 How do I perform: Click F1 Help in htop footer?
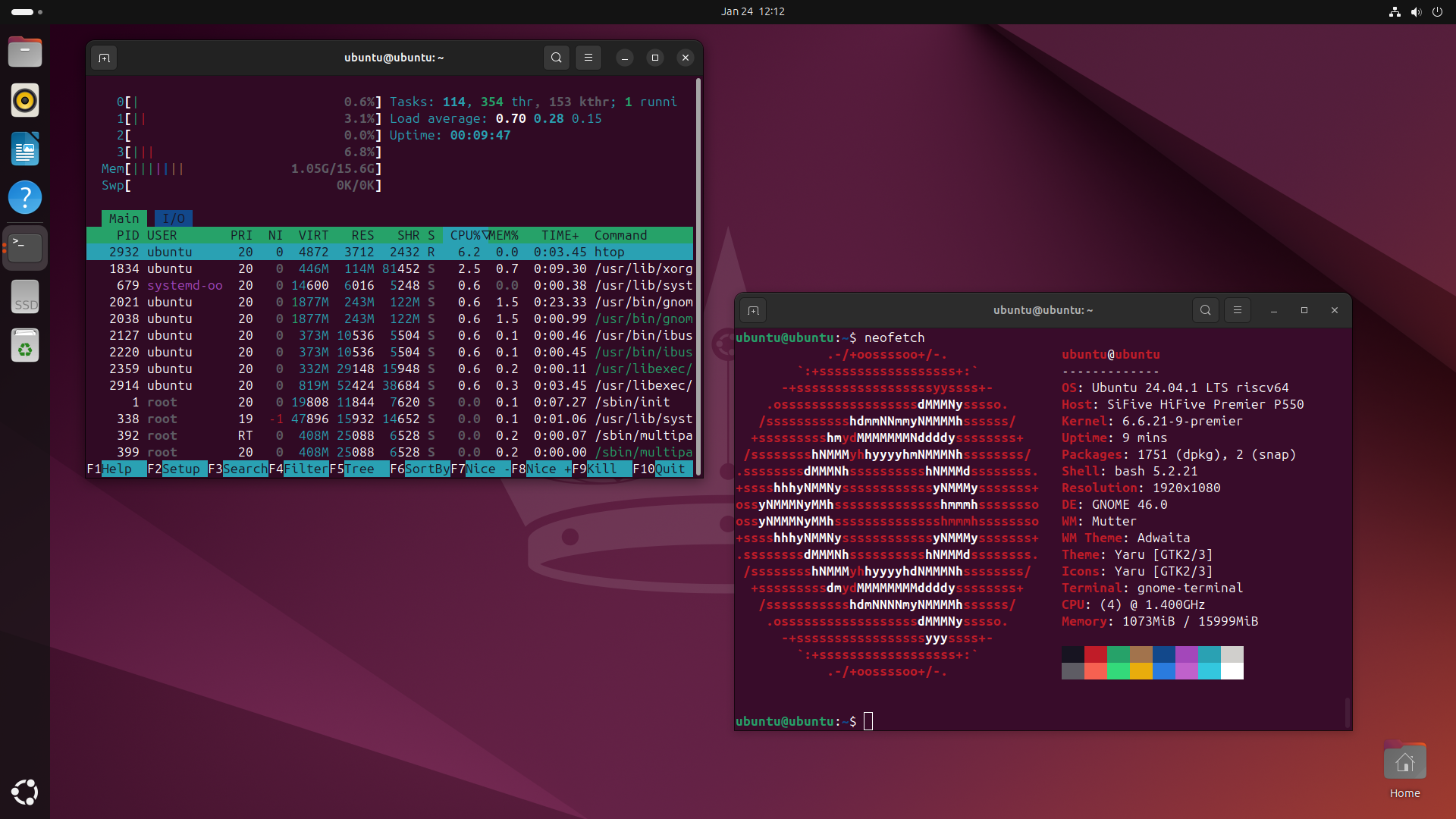117,469
